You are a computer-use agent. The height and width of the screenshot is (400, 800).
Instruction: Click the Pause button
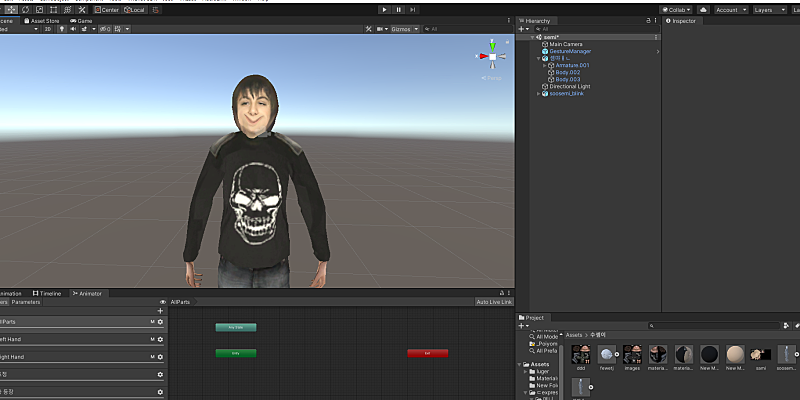[x=399, y=9]
